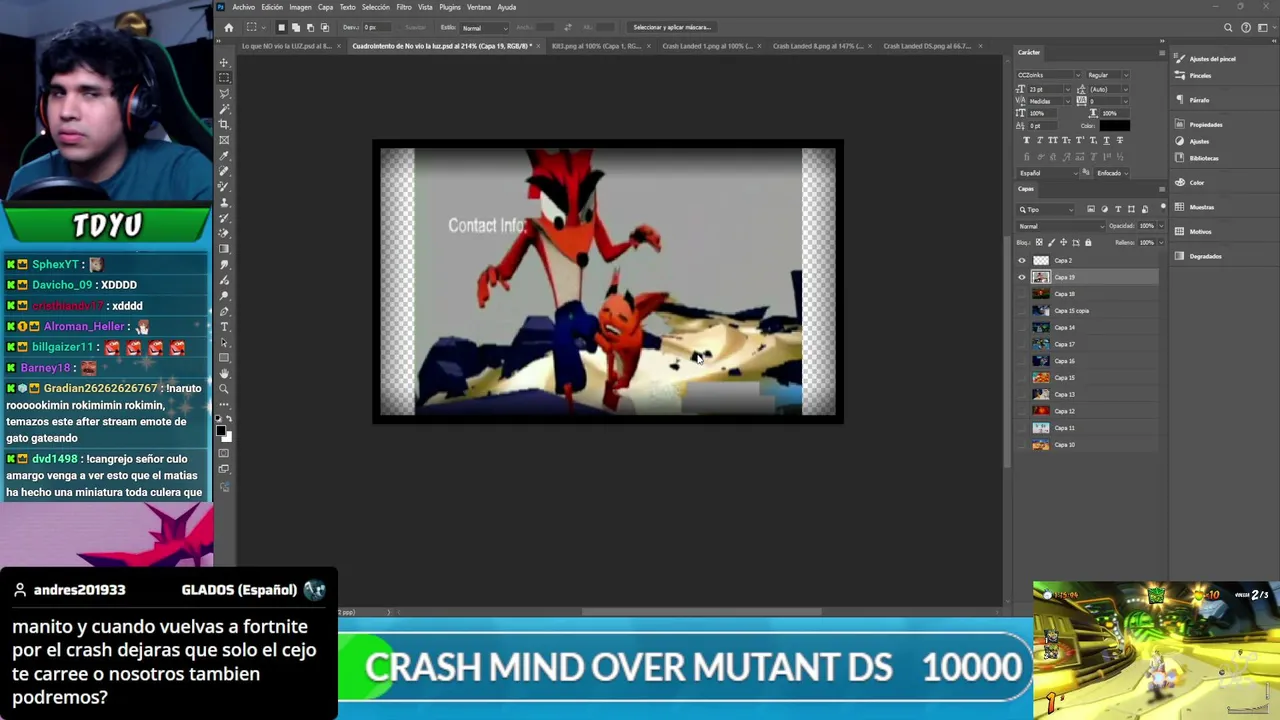
Task: Hide layer Capa 2
Action: pos(1022,261)
